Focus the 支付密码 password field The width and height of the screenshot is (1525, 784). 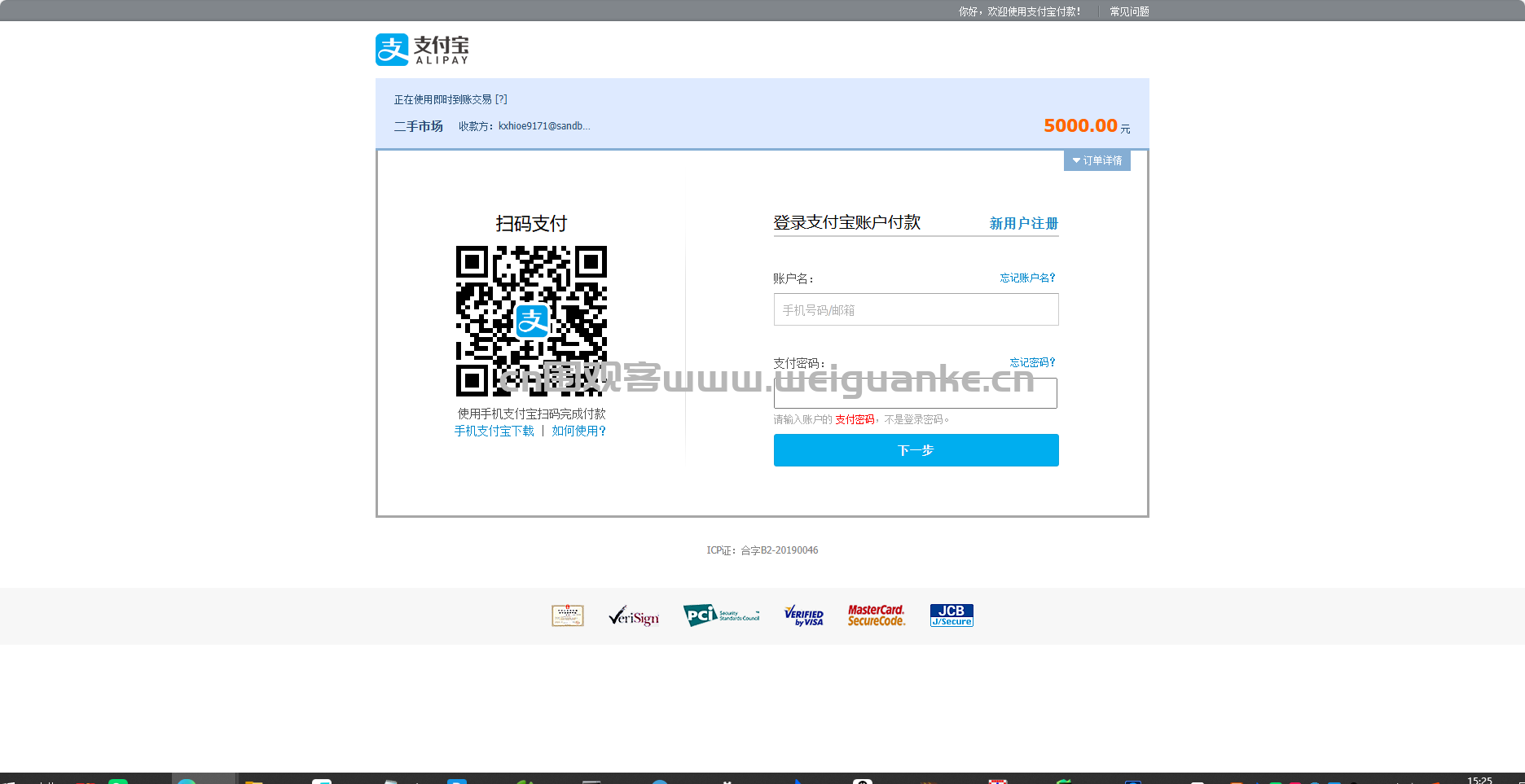tap(915, 393)
